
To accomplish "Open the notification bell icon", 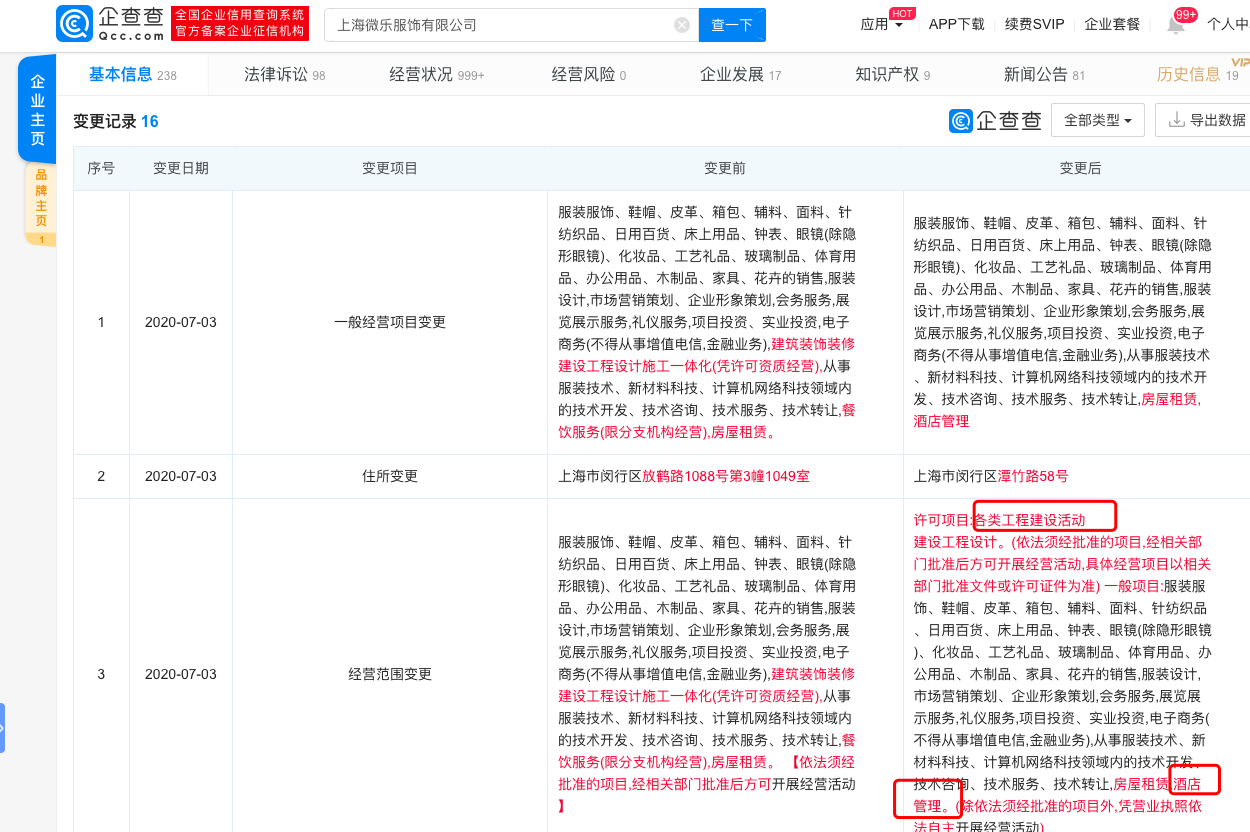I will [1176, 25].
